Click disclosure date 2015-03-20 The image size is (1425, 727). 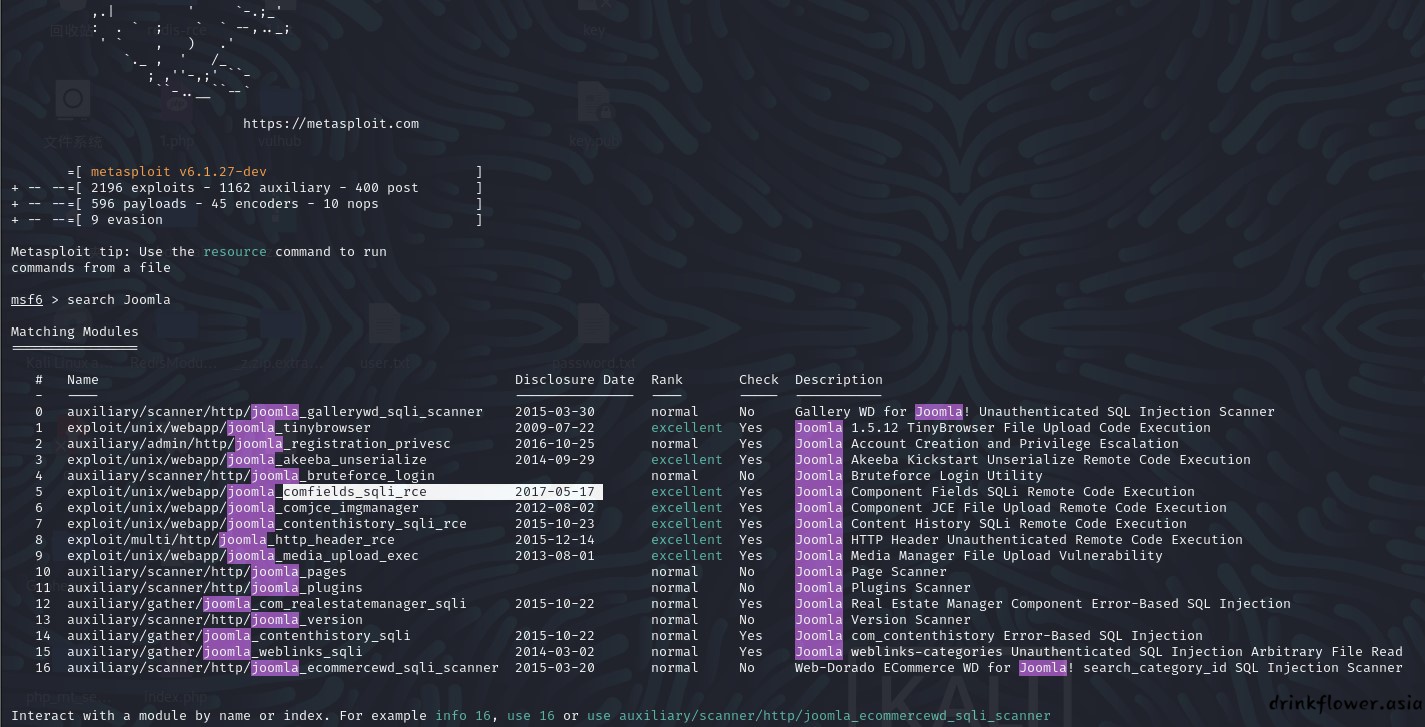pyautogui.click(x=555, y=668)
